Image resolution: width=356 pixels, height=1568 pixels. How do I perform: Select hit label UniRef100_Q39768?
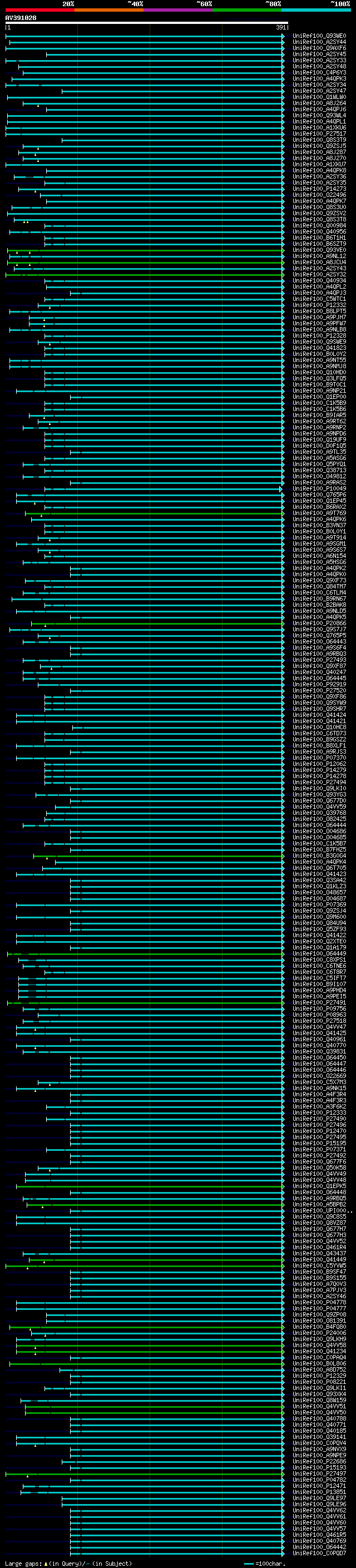coord(319,813)
